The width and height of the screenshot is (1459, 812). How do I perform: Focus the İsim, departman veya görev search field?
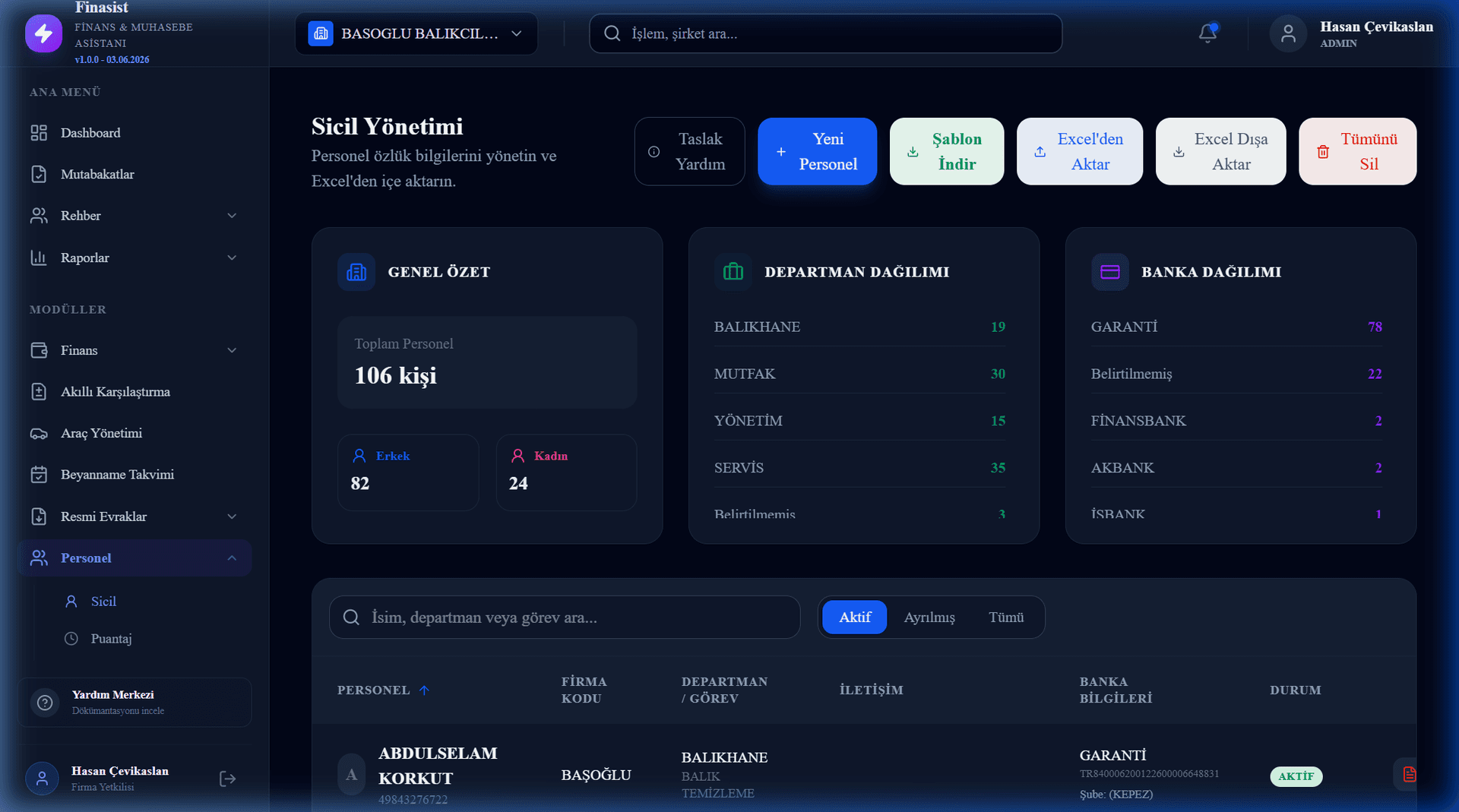tap(565, 617)
